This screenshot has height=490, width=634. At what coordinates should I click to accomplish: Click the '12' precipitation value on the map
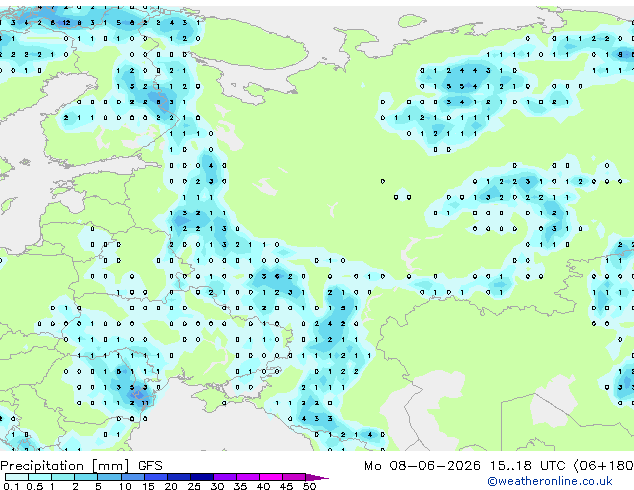point(66,23)
